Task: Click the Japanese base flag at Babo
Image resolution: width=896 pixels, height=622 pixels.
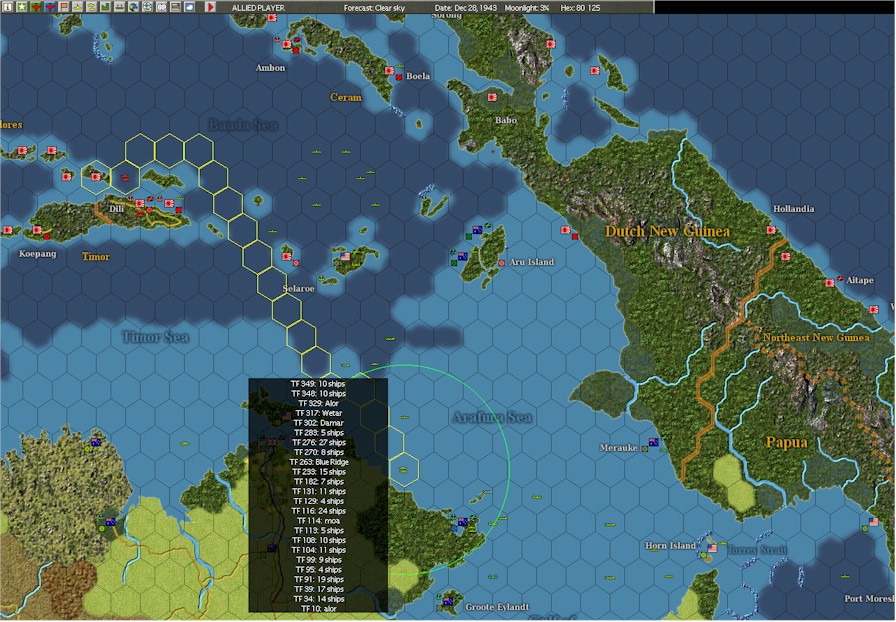Action: coord(492,97)
